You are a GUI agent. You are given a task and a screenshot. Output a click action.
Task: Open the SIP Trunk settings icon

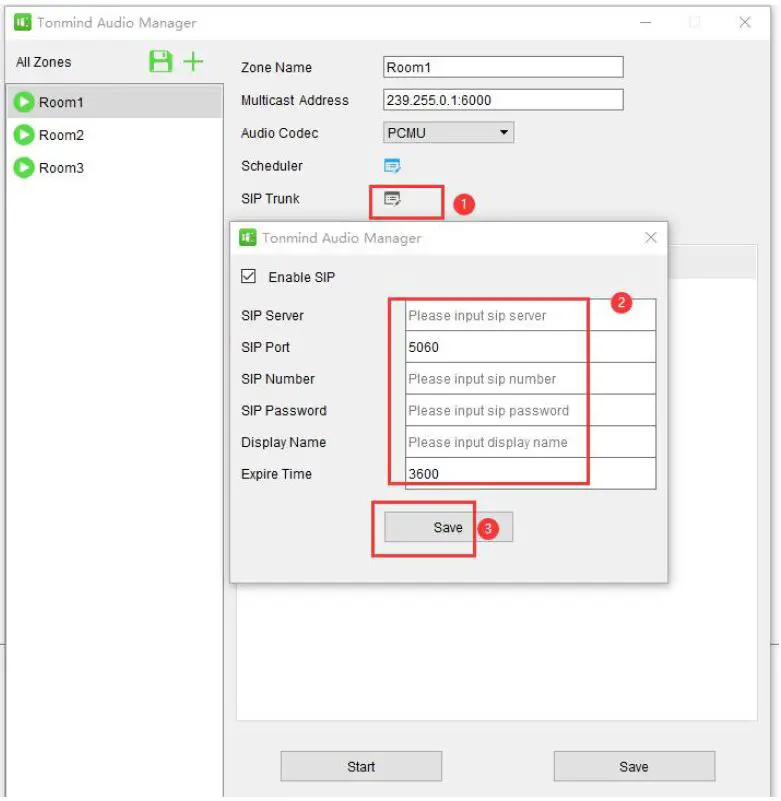(392, 199)
